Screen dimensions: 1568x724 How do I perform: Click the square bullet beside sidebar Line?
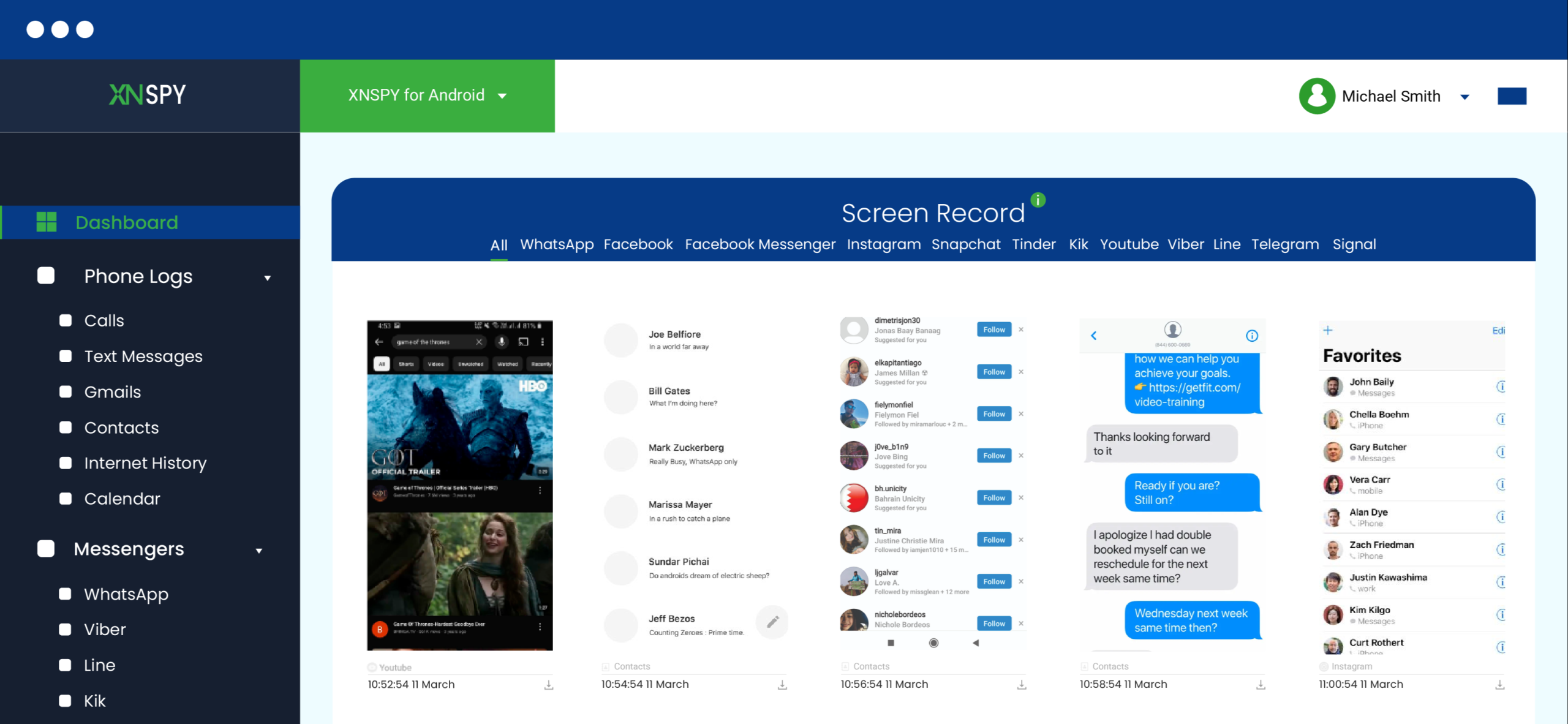(65, 665)
